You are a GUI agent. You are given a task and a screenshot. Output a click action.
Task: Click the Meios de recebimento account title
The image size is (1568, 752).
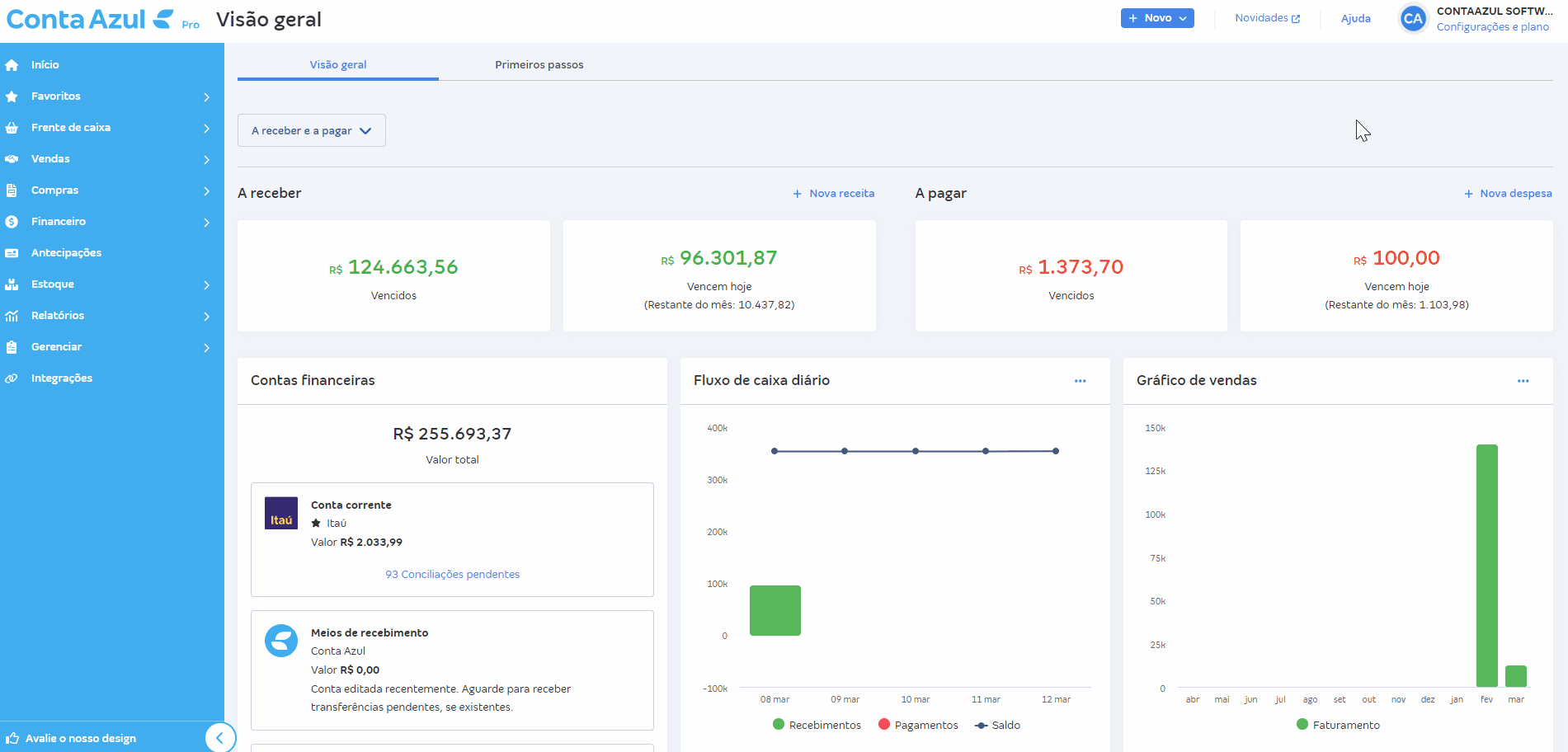[370, 632]
